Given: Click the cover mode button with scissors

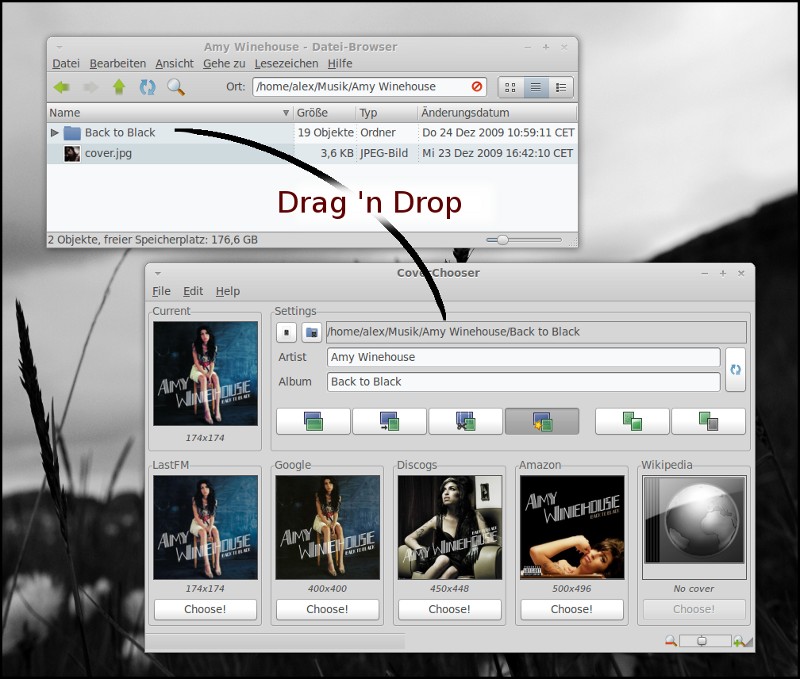Looking at the screenshot, I should tap(465, 421).
